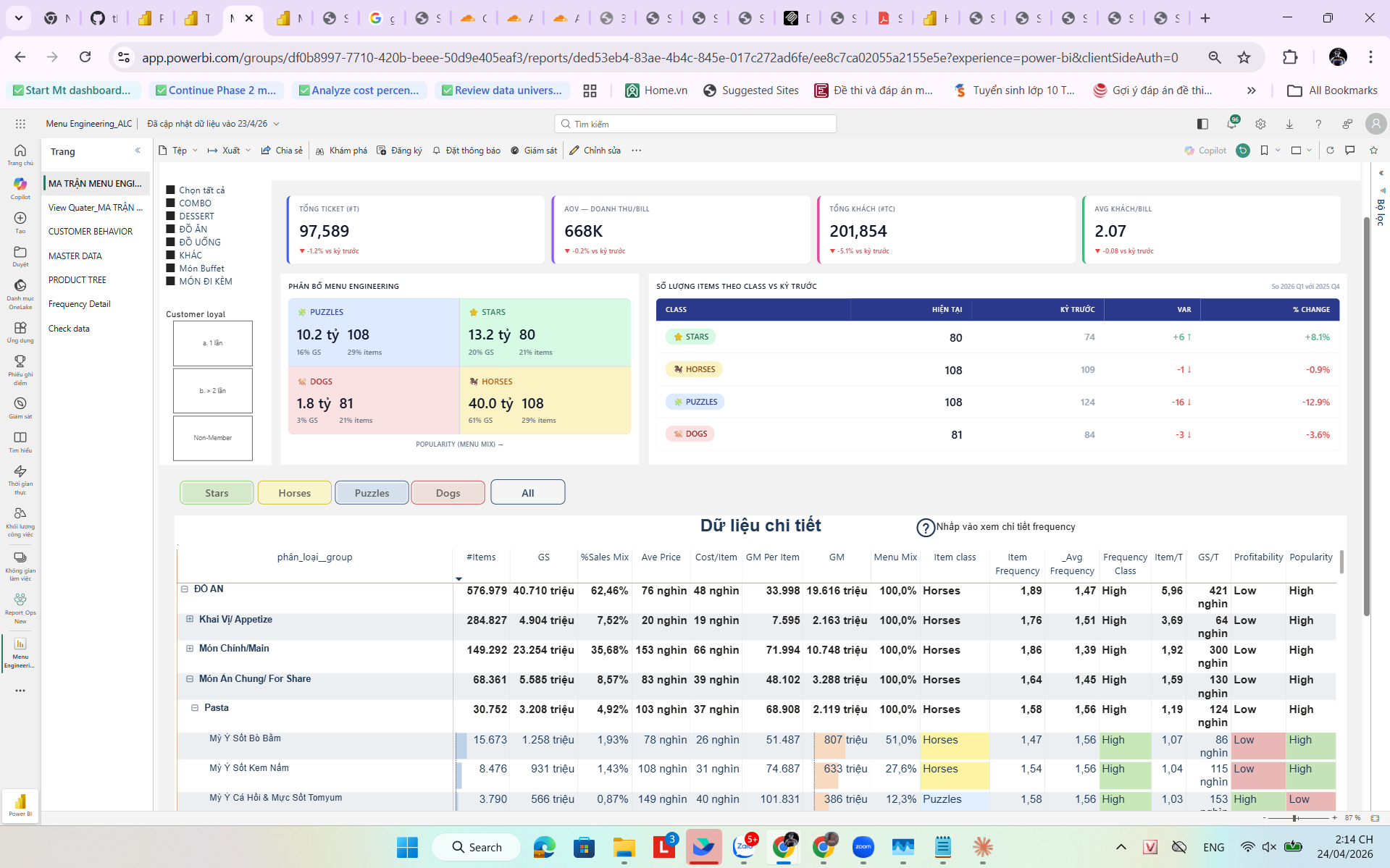This screenshot has width=1390, height=868.
Task: Click the Chia sẻ (Share) toolbar icon
Action: click(x=282, y=150)
